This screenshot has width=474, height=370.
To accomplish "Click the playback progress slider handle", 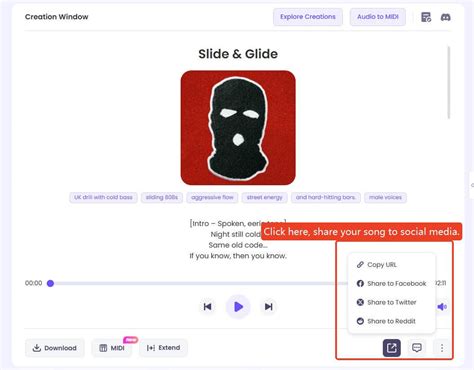I will point(50,283).
